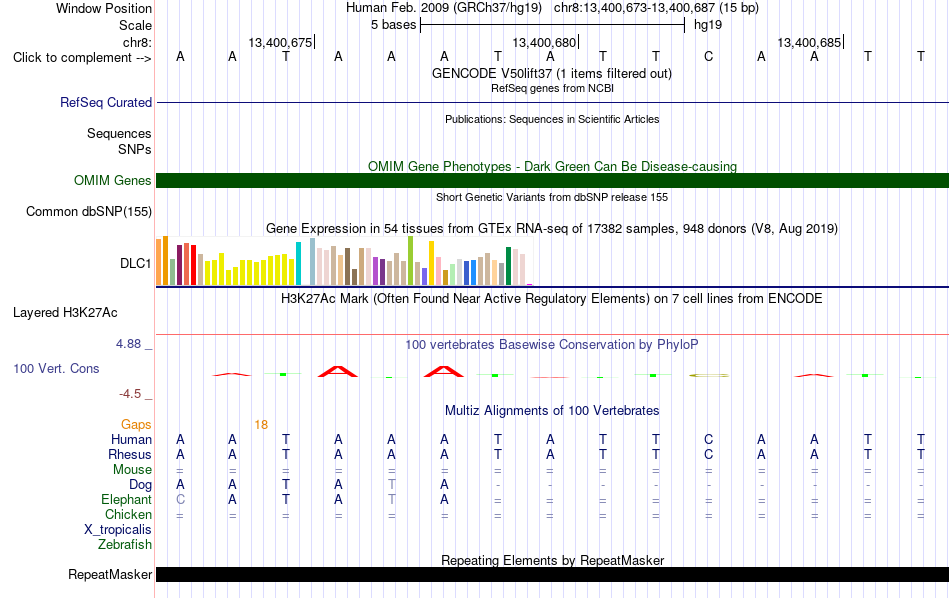Open the DLC1 gene expression label
Viewport: 950px width, 598px height.
(135, 263)
